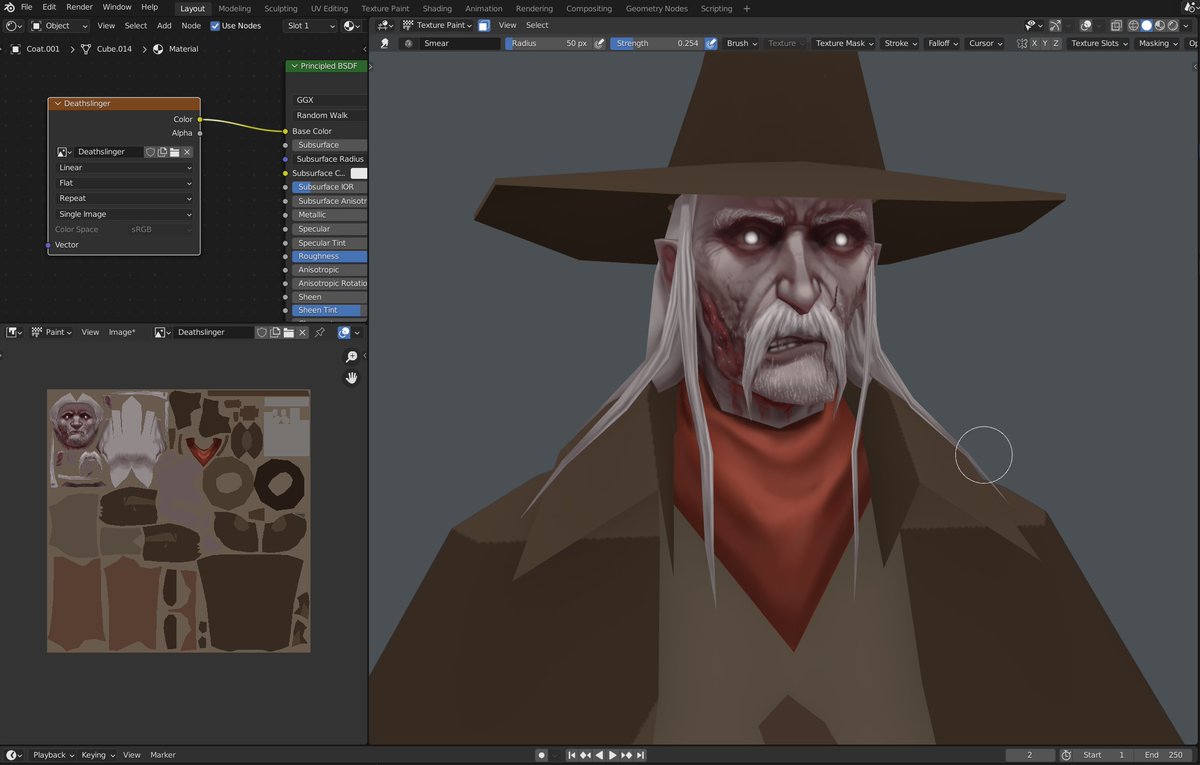This screenshot has width=1200, height=765.
Task: Switch to material preview shading mode
Action: tap(1160, 25)
